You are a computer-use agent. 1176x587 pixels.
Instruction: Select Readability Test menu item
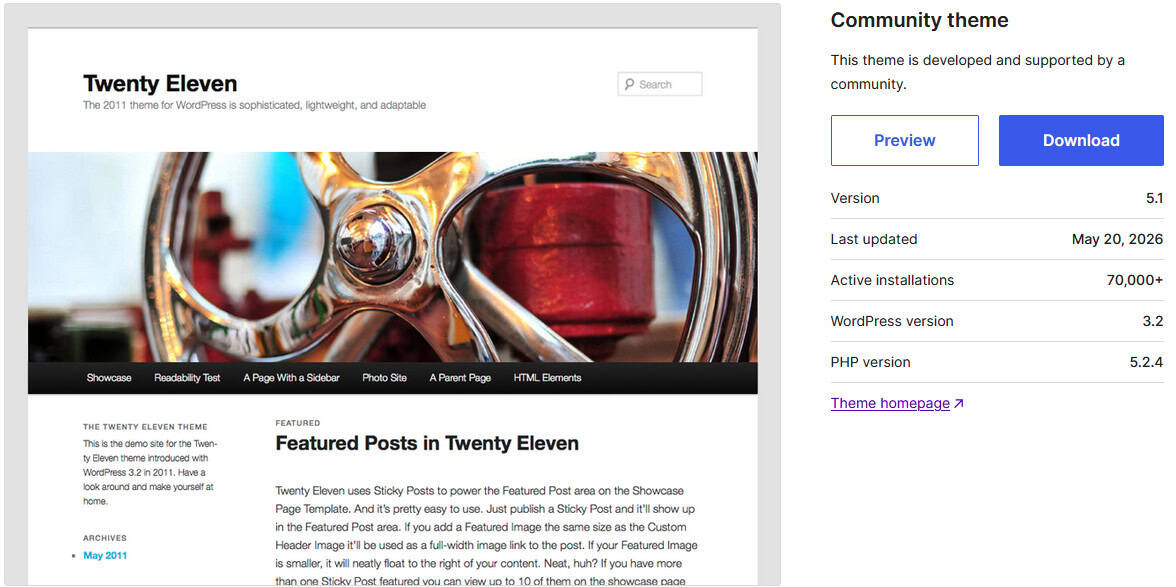[x=188, y=378]
